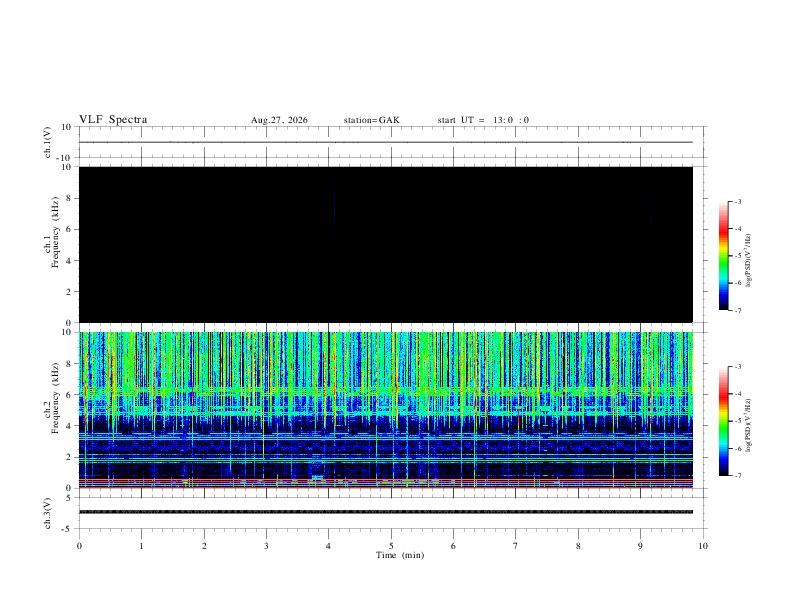Click the 0 minute tick on time axis

pos(79,546)
